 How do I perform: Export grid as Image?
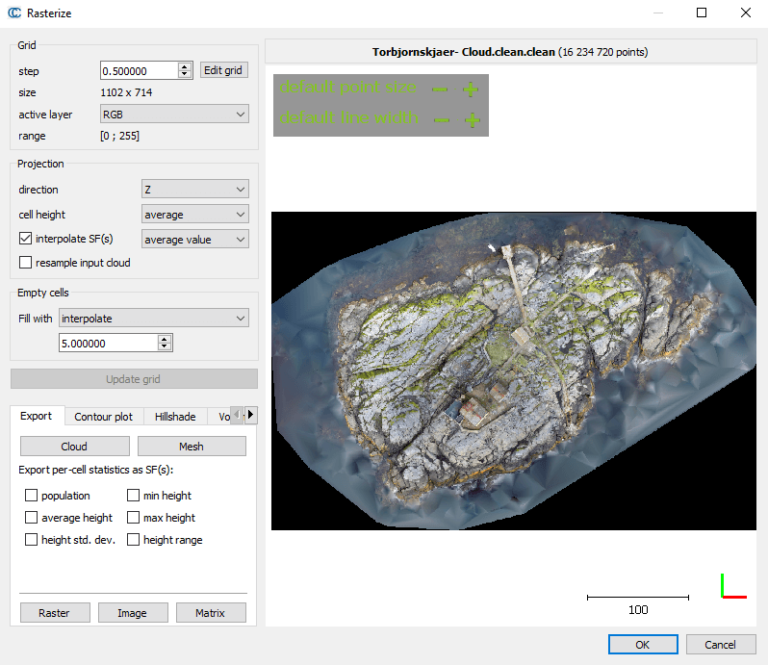point(133,613)
